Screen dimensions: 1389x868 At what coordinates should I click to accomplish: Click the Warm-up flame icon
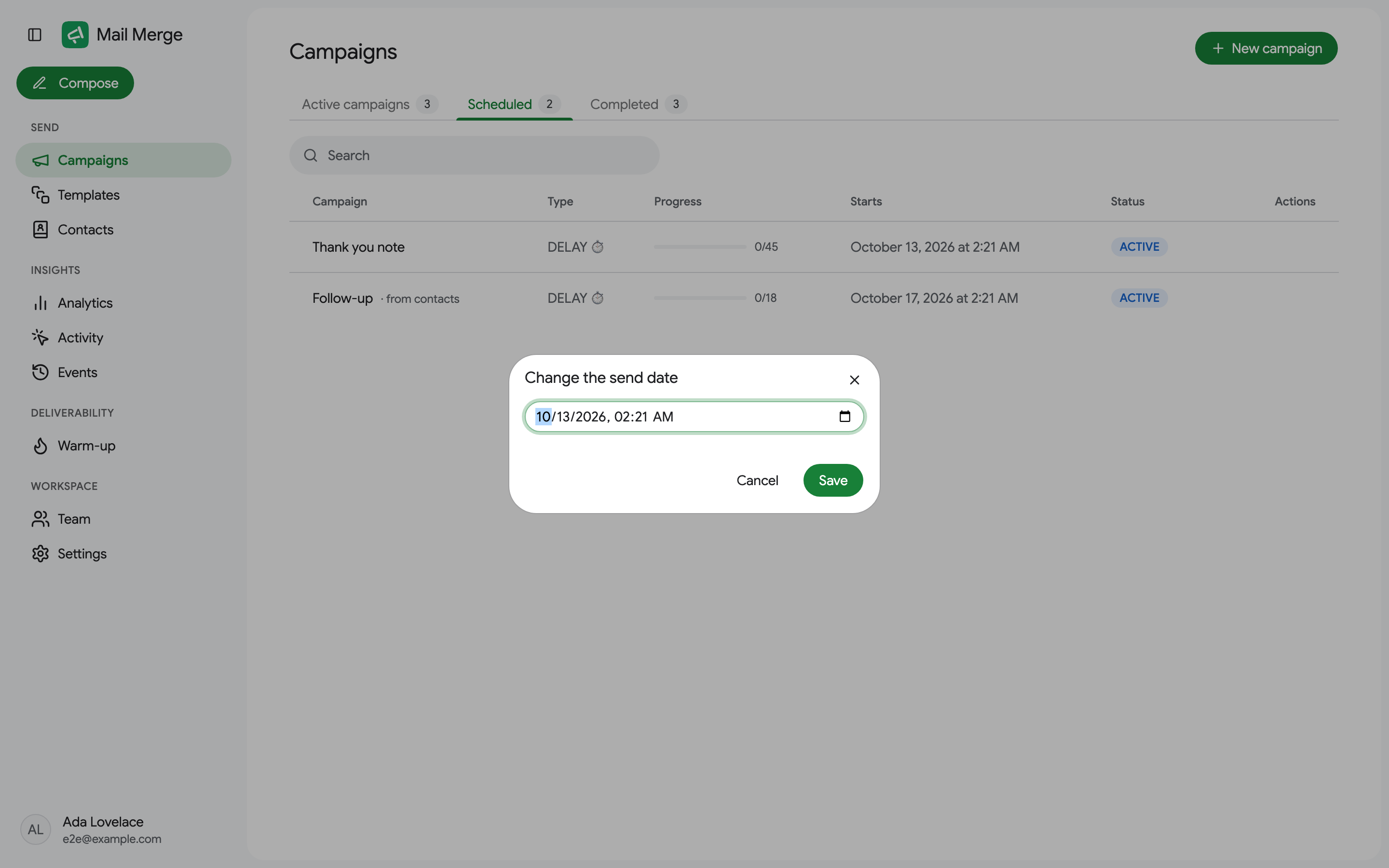(x=40, y=446)
